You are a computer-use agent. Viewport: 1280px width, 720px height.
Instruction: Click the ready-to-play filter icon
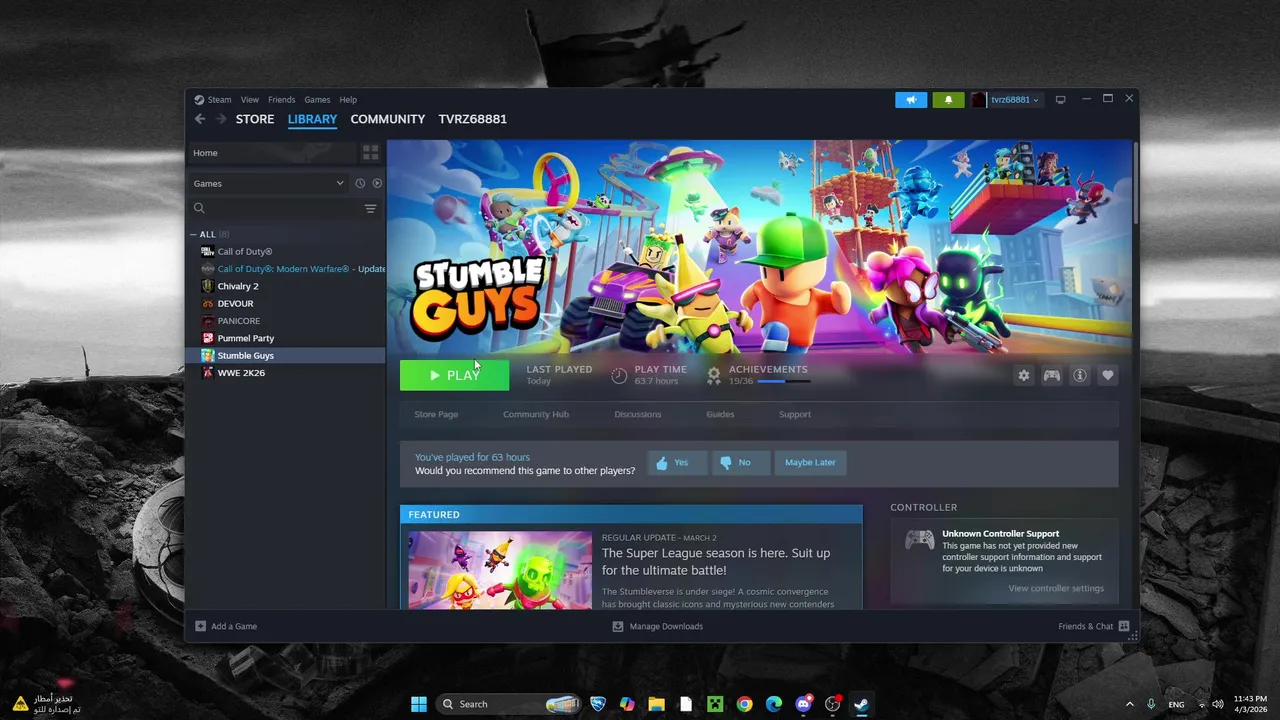[x=377, y=183]
